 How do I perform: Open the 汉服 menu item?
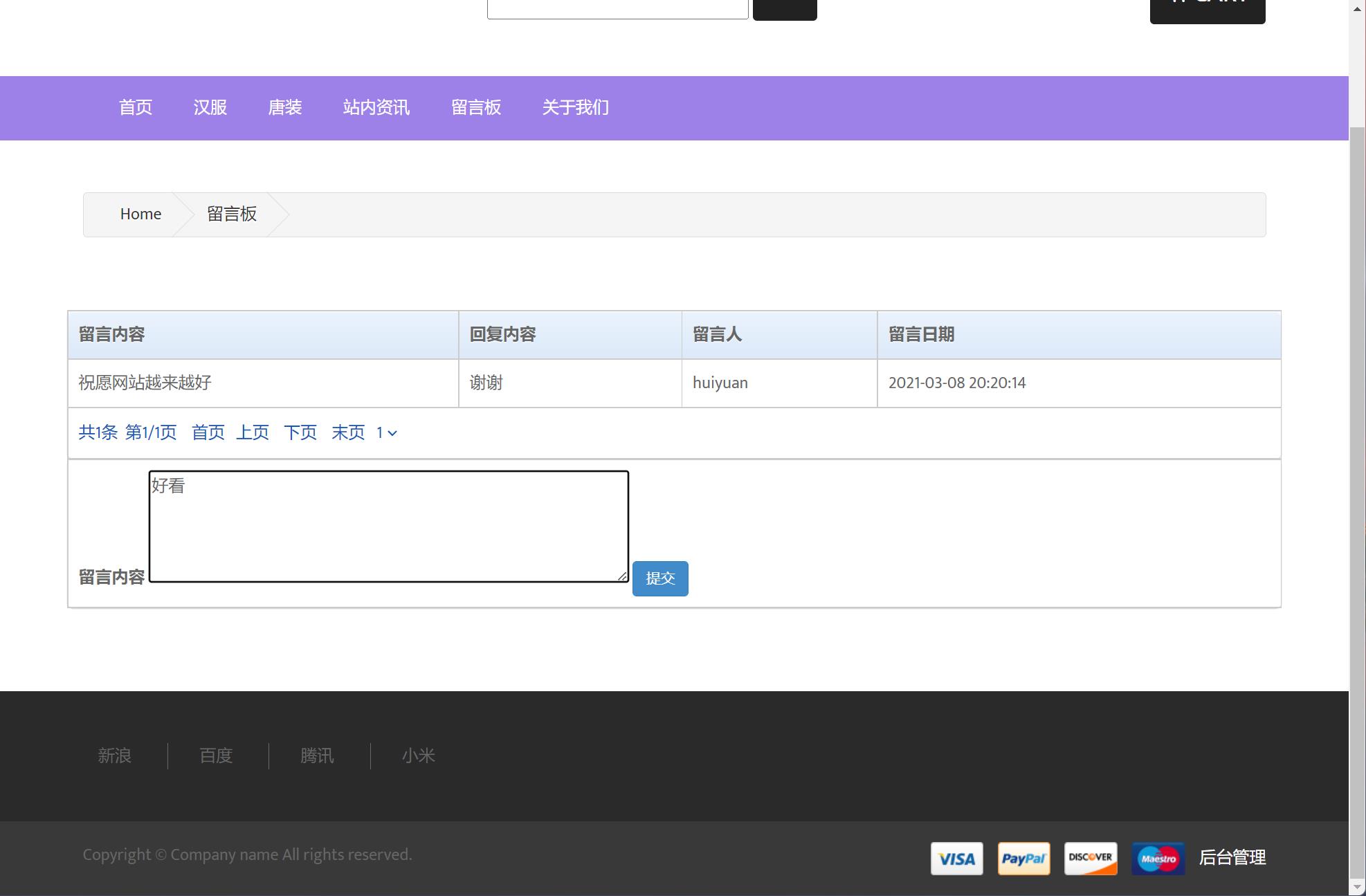pyautogui.click(x=210, y=108)
